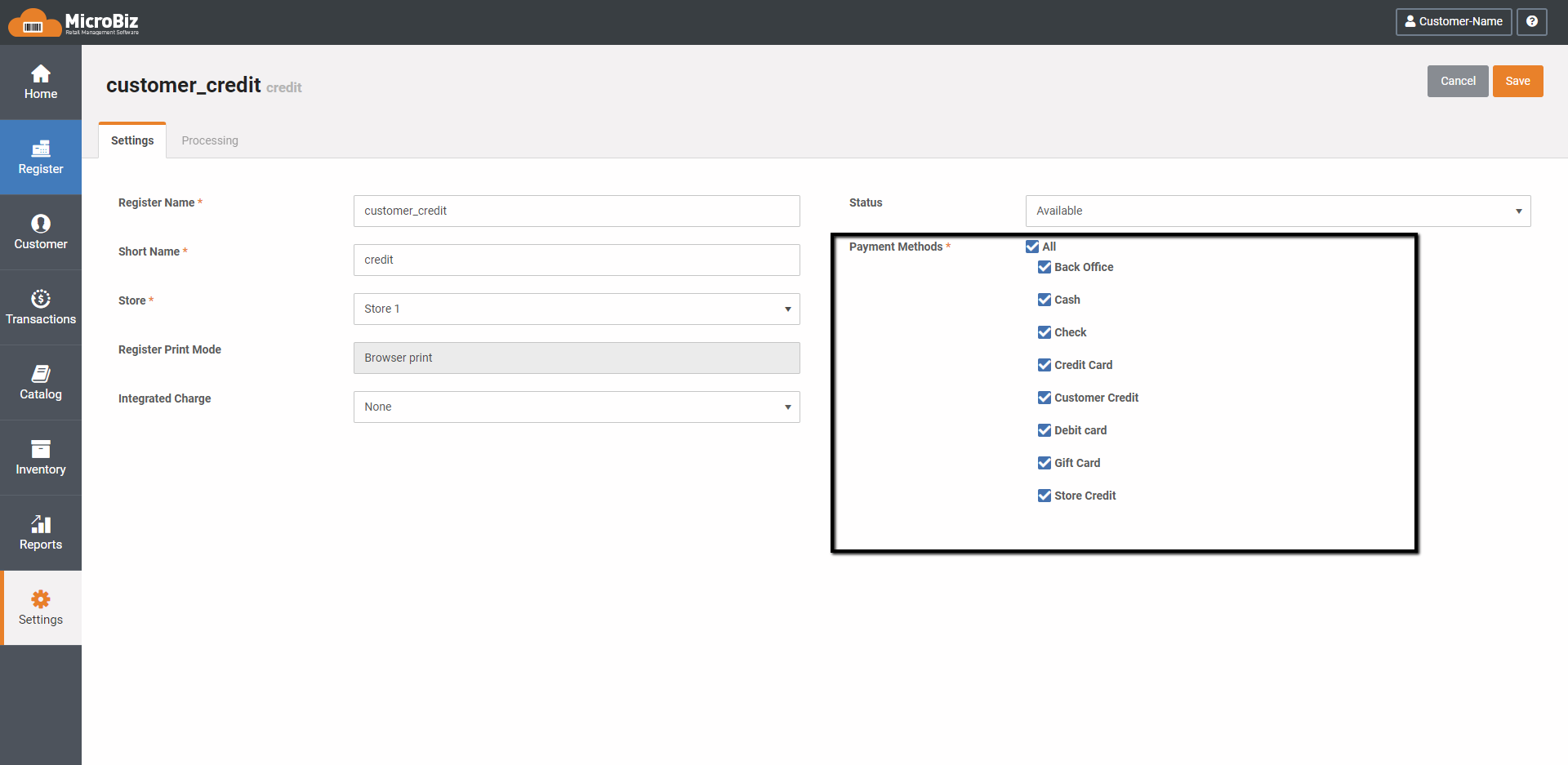Open the Status dropdown

click(x=1278, y=211)
